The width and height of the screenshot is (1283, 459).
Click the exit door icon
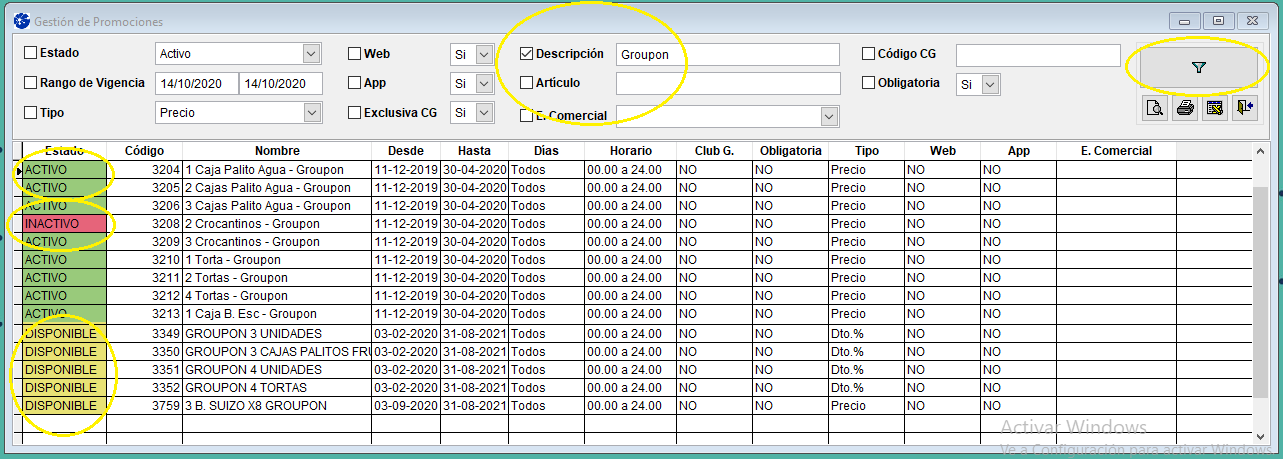[x=1244, y=108]
